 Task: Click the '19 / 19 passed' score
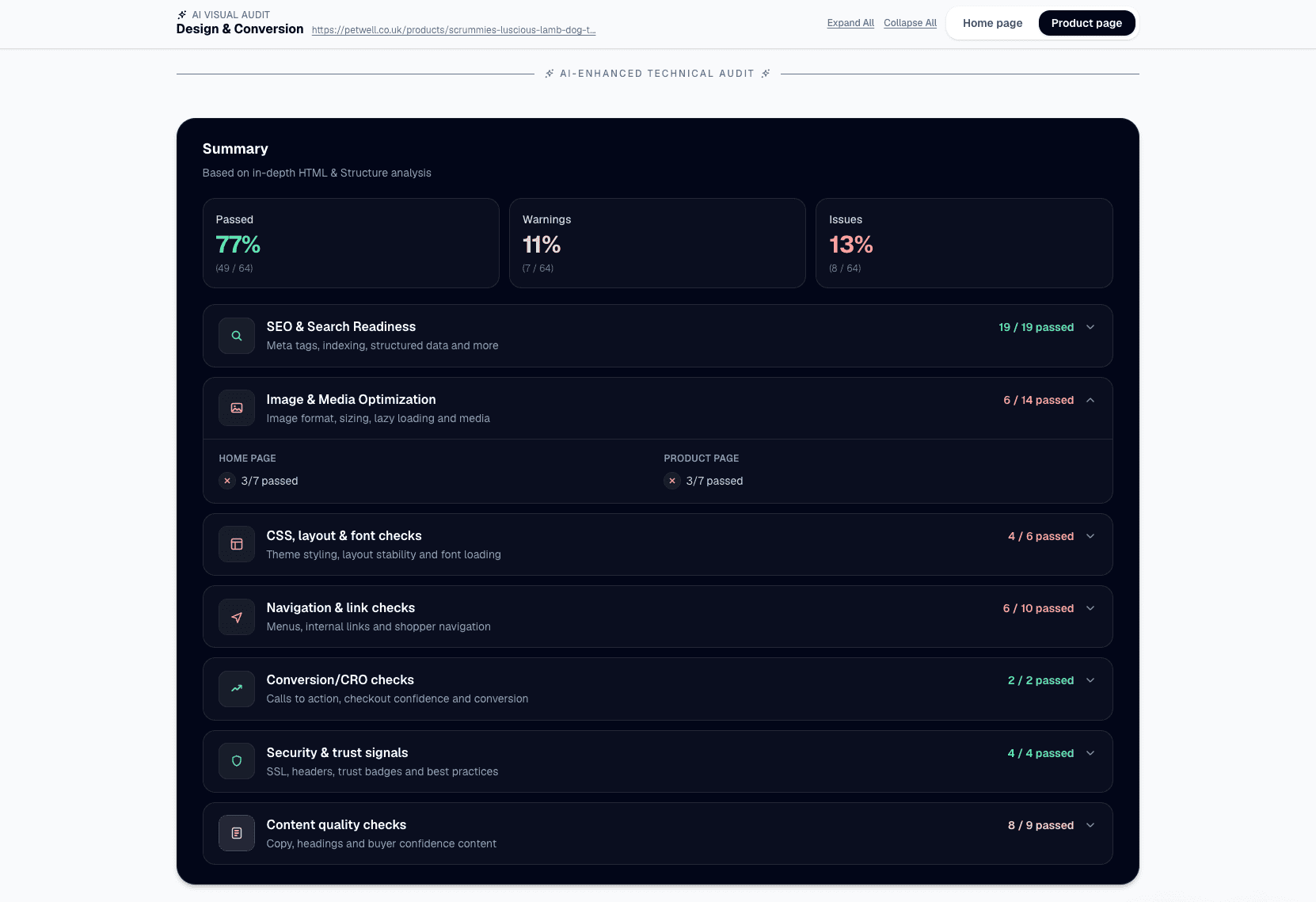(1036, 327)
